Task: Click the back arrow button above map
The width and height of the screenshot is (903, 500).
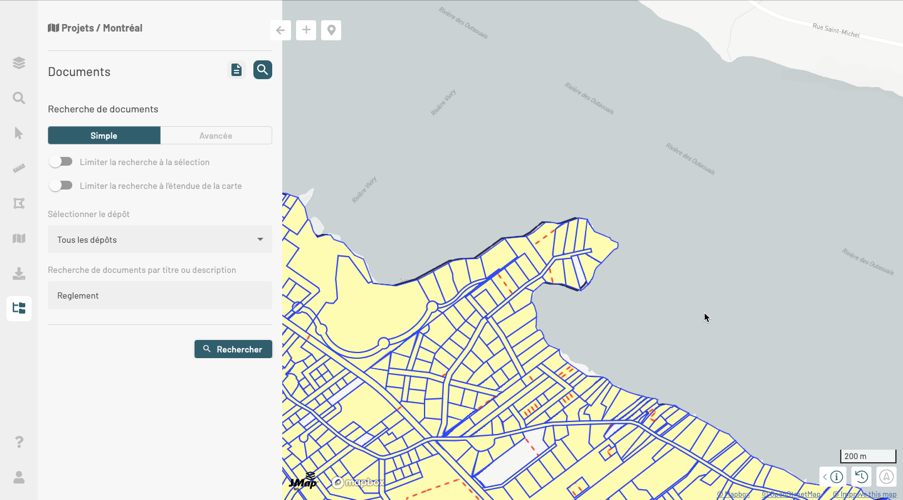Action: pos(281,30)
